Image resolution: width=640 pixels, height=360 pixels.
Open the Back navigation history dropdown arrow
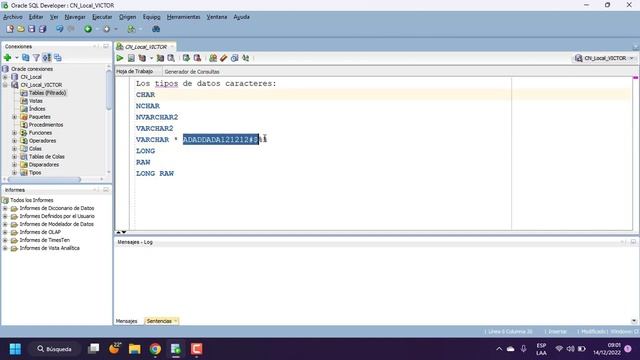click(x=97, y=29)
